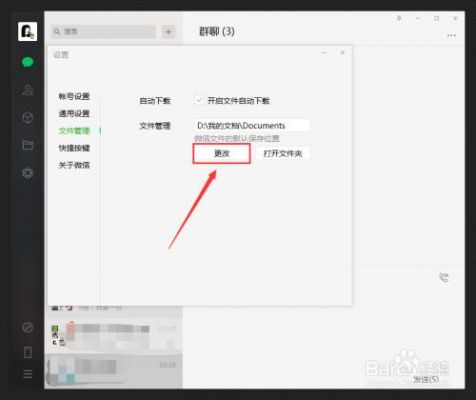Open the Contacts icon in sidebar
Viewport: 476px width, 400px height.
28,90
